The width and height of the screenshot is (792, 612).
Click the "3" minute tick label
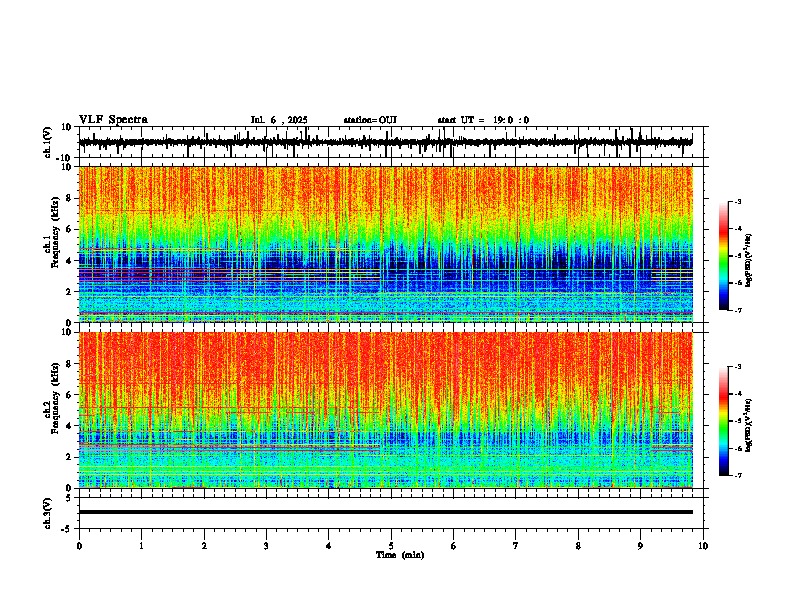click(266, 546)
